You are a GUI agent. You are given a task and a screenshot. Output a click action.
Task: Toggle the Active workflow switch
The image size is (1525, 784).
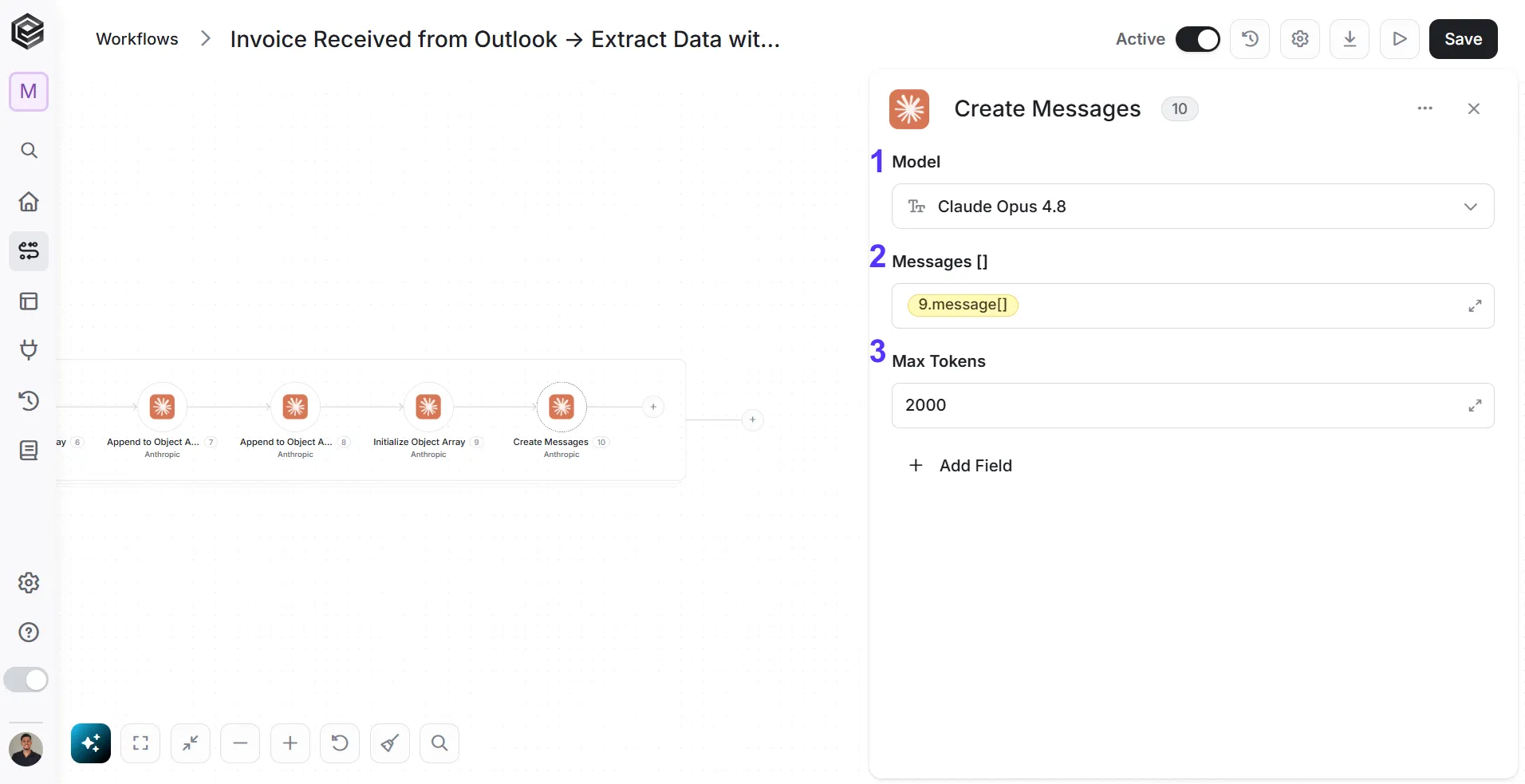pyautogui.click(x=1198, y=39)
